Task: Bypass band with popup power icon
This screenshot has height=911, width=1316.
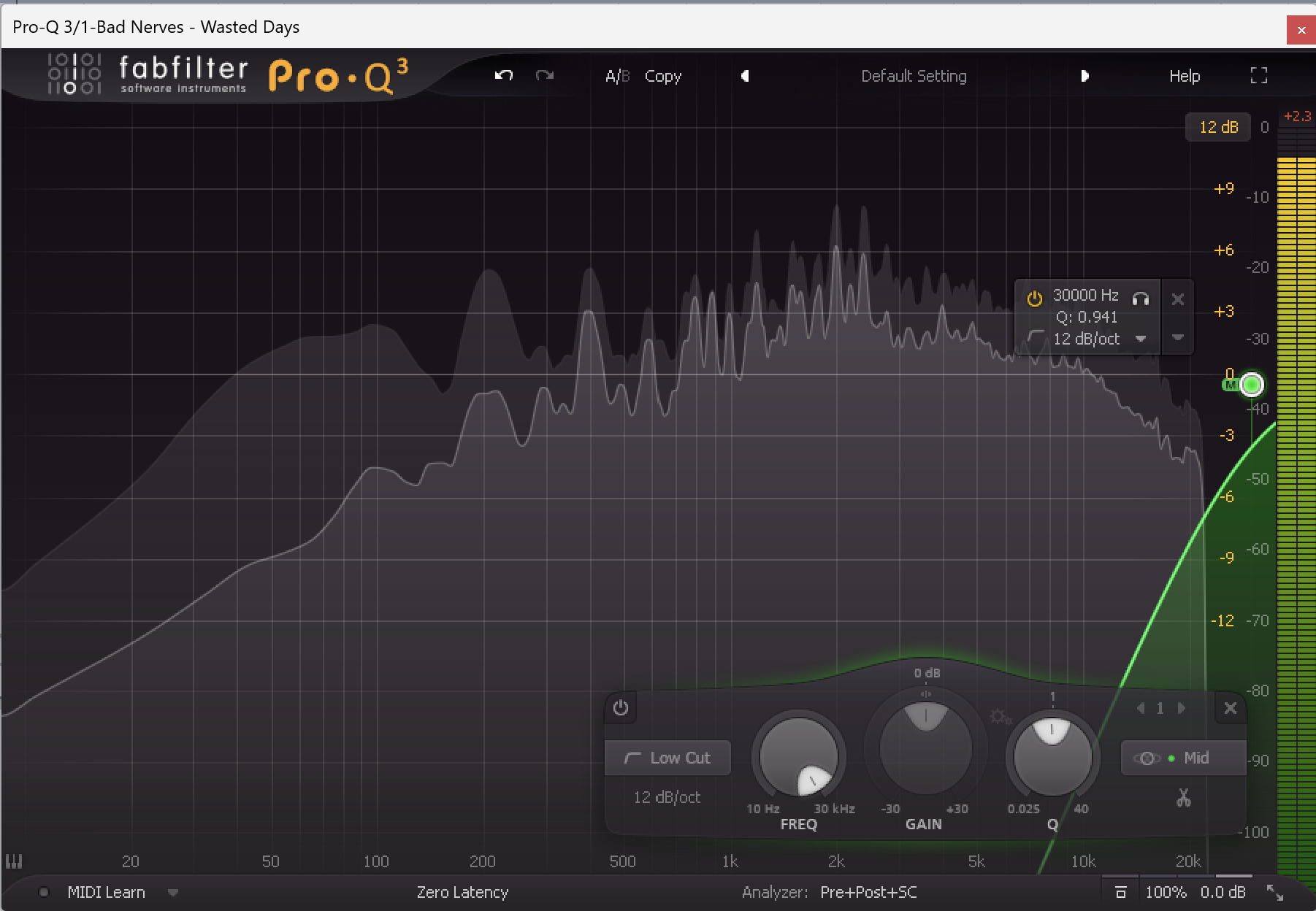Action: click(x=1034, y=298)
